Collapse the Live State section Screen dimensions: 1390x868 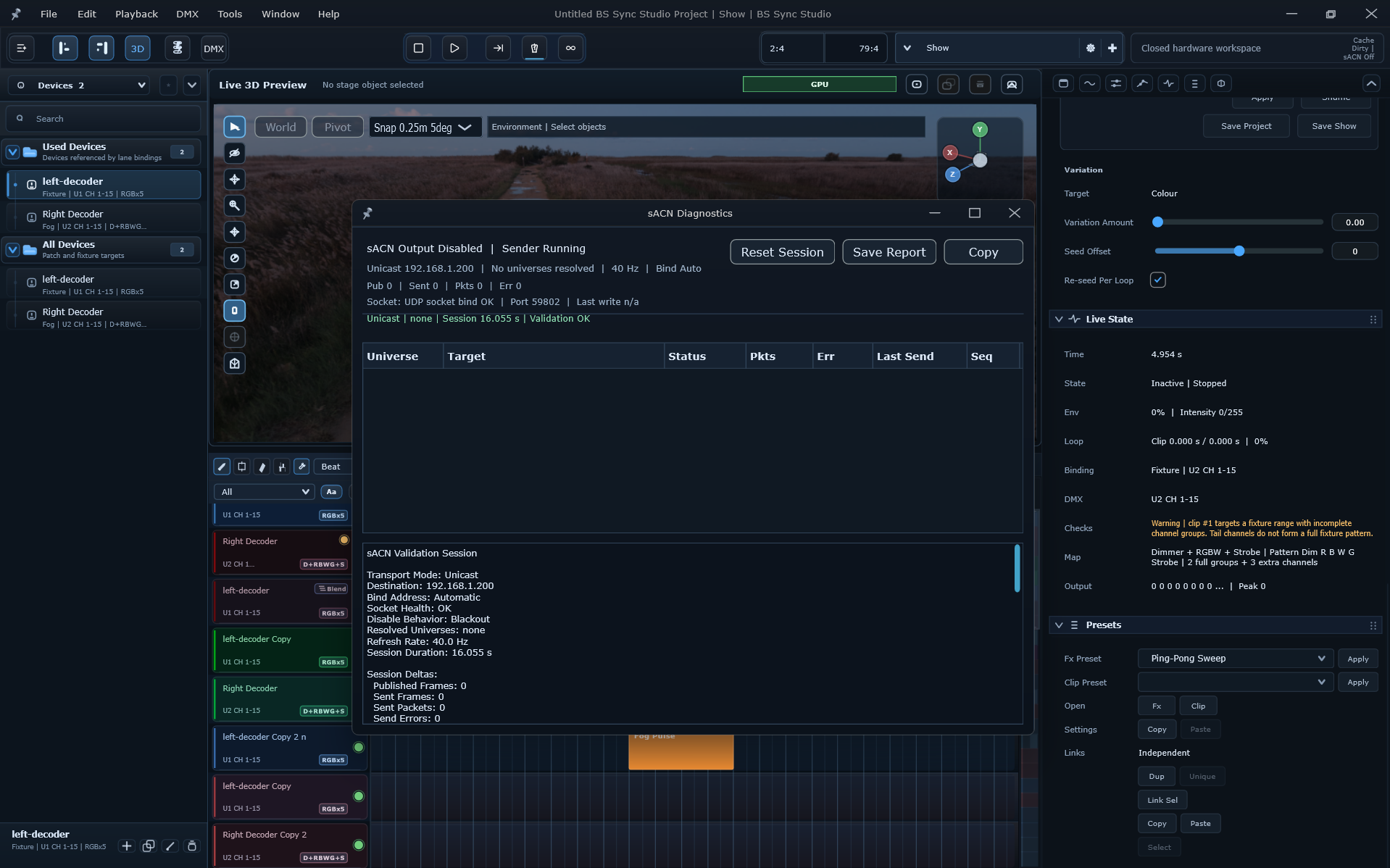[1059, 319]
